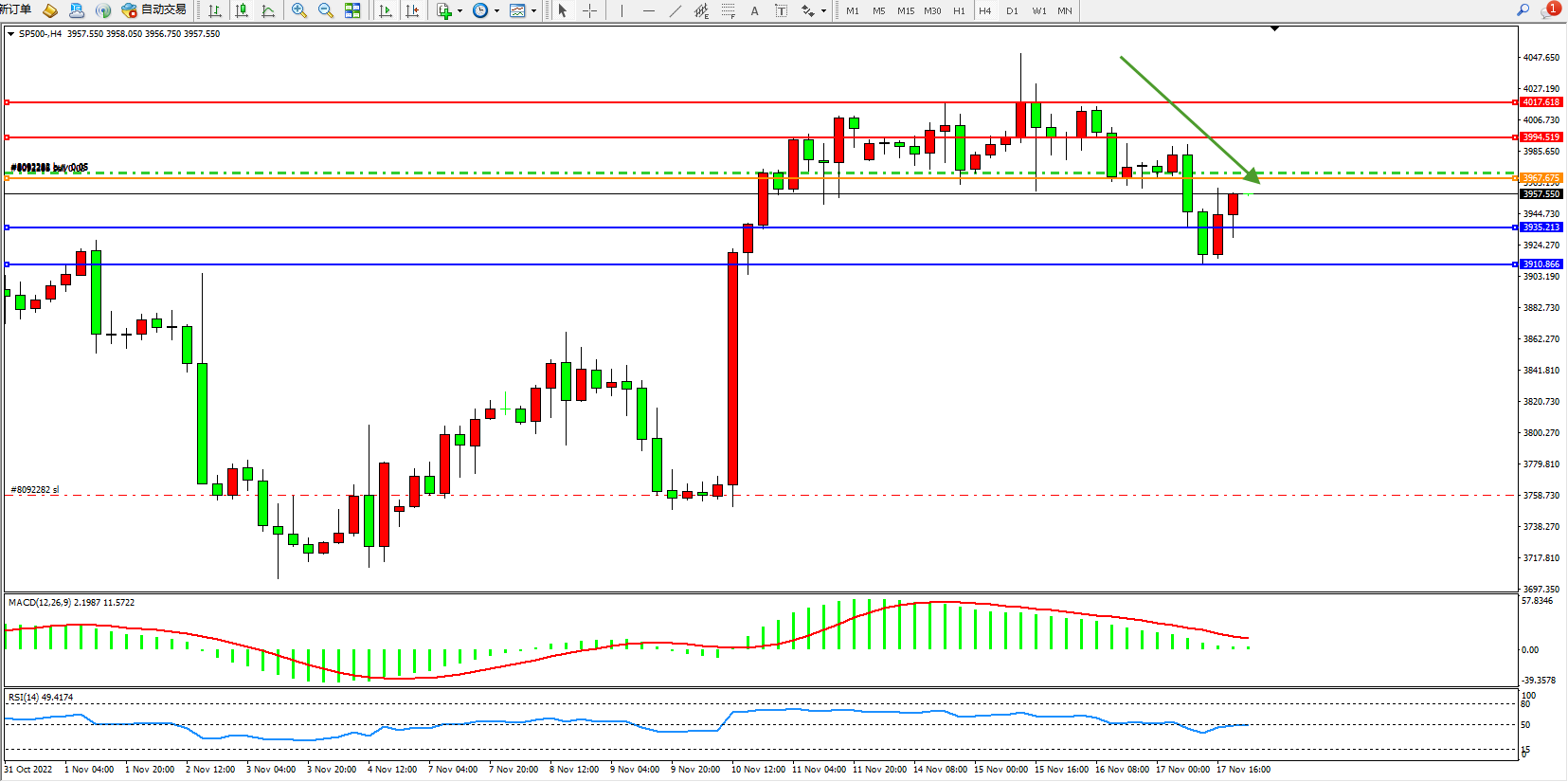The image size is (1568, 782).
Task: Draw a trendline with the diagonal line tool
Action: click(675, 10)
